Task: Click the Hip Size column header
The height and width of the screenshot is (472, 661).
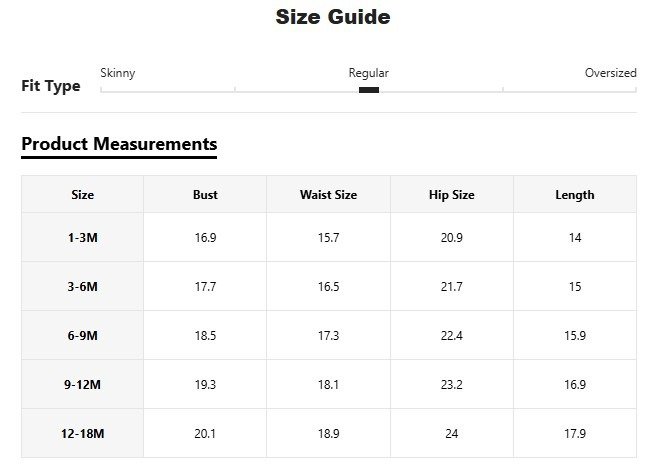Action: [451, 195]
